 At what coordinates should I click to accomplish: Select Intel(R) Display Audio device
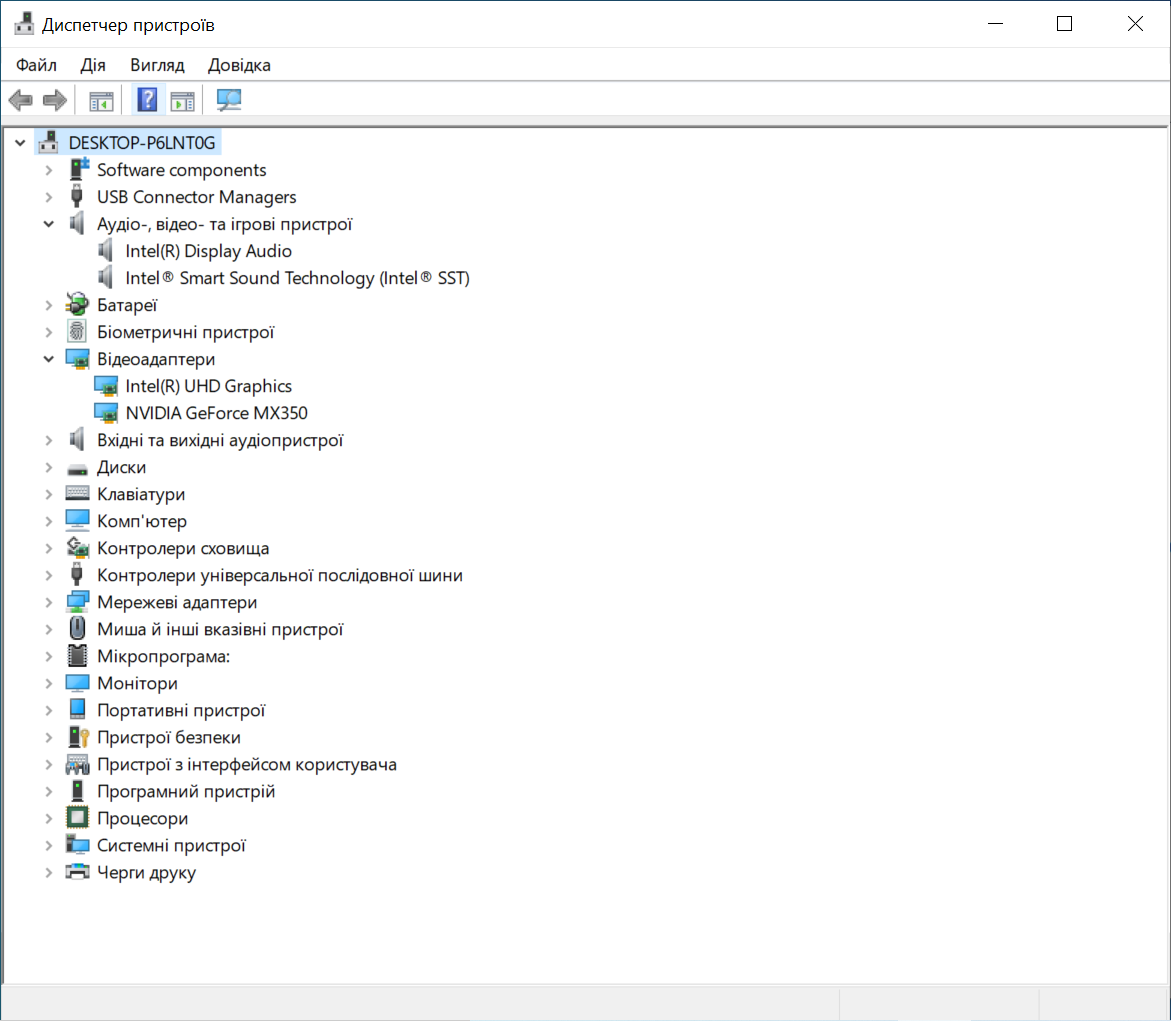click(x=208, y=251)
